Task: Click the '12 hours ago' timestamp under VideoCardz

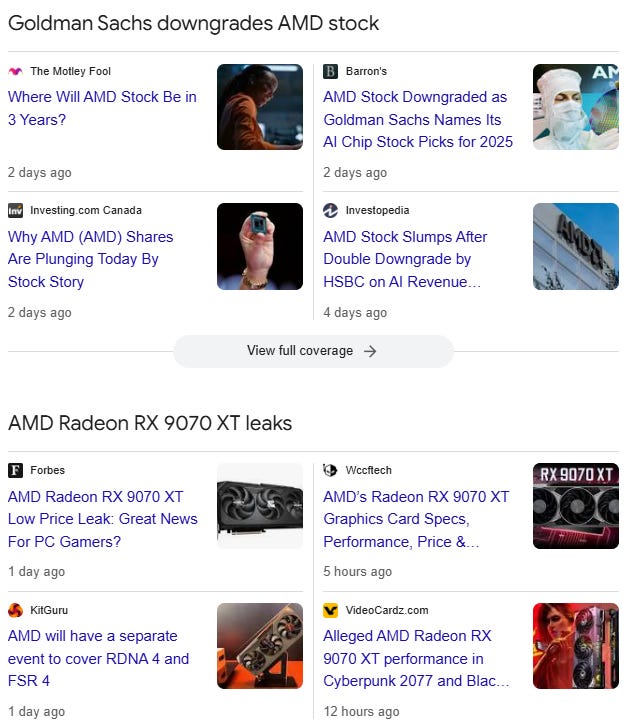Action: tap(361, 711)
